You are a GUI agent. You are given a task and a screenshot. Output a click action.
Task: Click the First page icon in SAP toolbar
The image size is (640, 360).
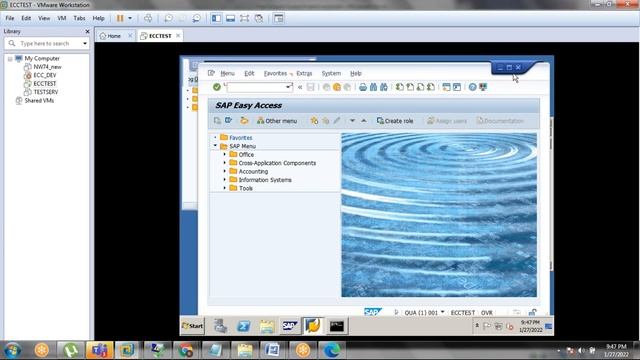(399, 87)
